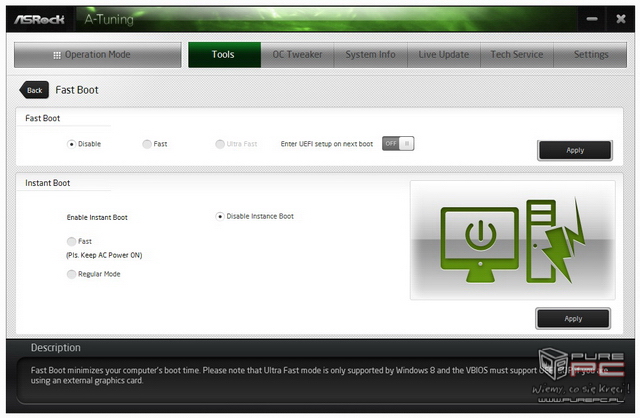
Task: Select Regular Mode for Instant Boot
Action: [71, 274]
